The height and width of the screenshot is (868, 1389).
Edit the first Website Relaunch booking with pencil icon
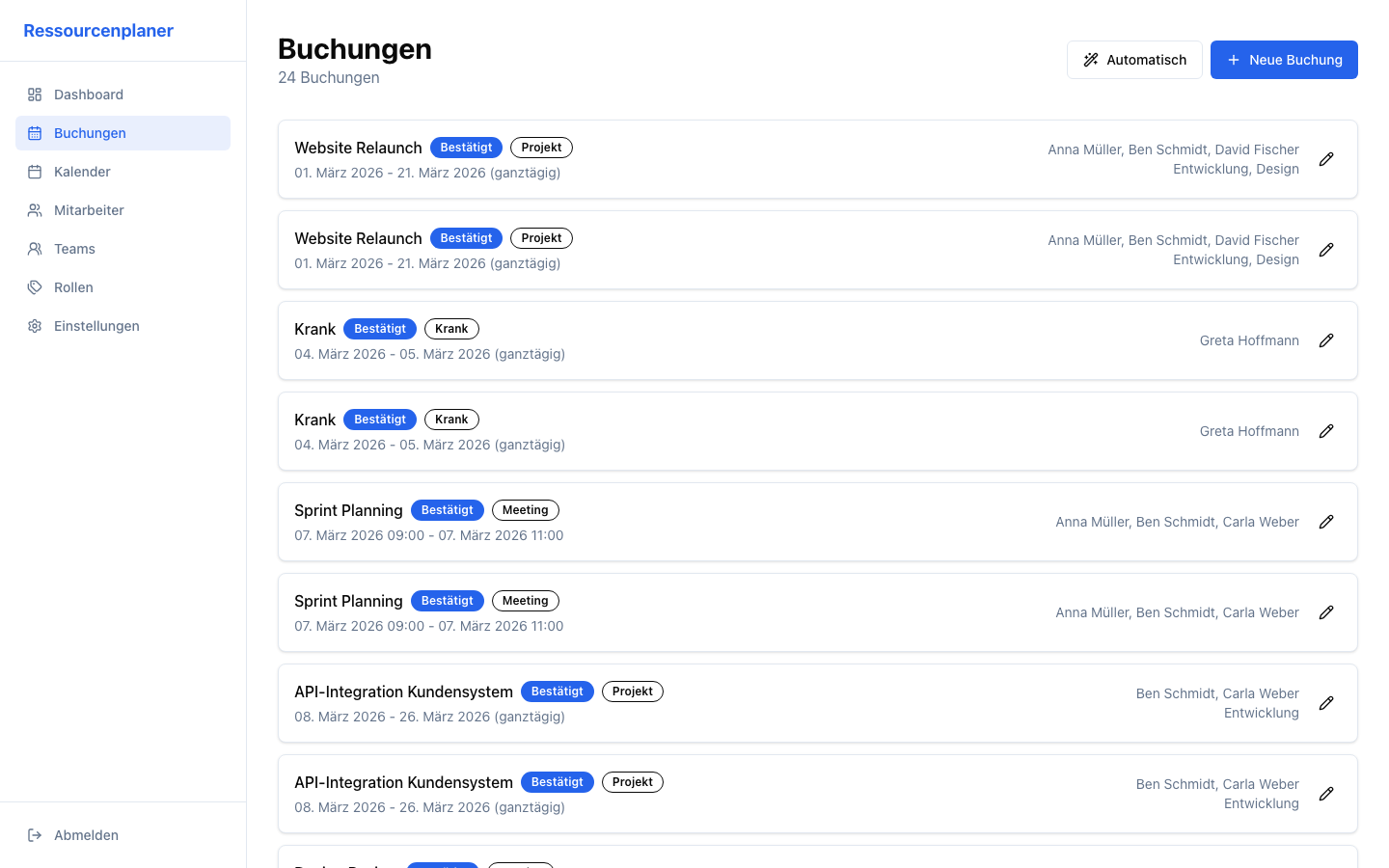1326,158
